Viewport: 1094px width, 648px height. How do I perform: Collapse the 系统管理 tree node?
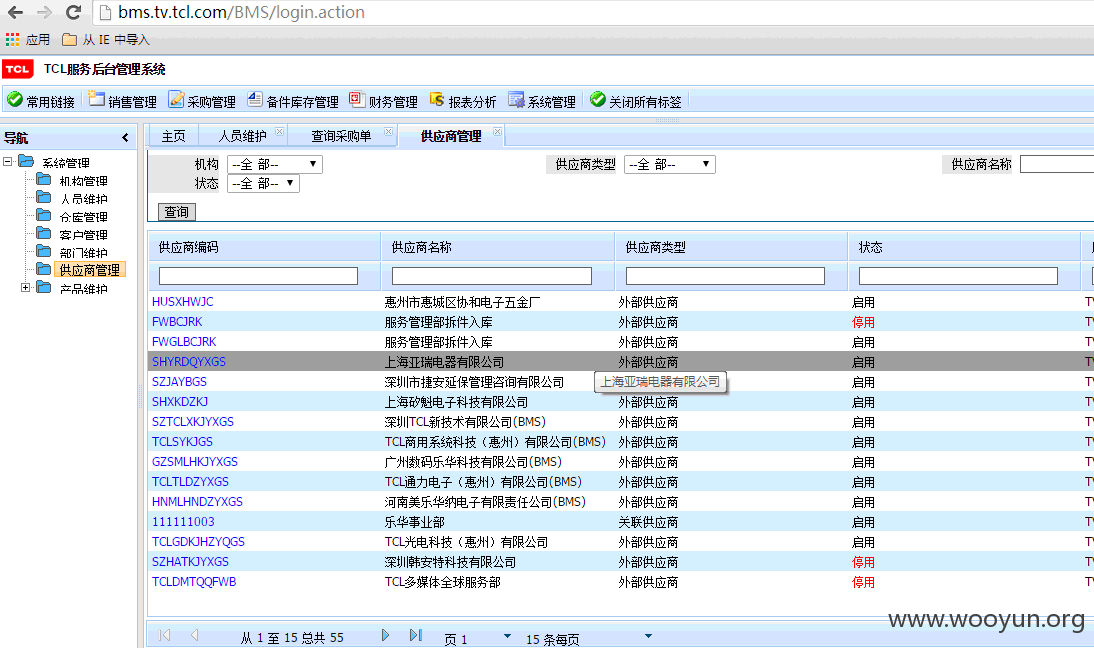click(8, 162)
